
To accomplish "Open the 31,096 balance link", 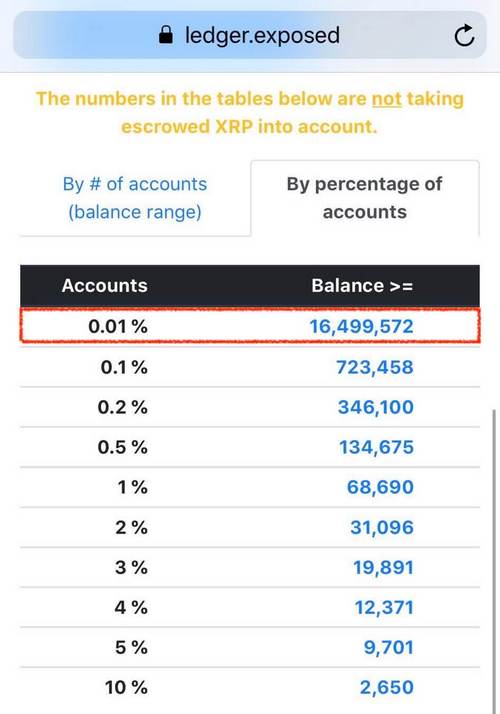I will (x=382, y=527).
